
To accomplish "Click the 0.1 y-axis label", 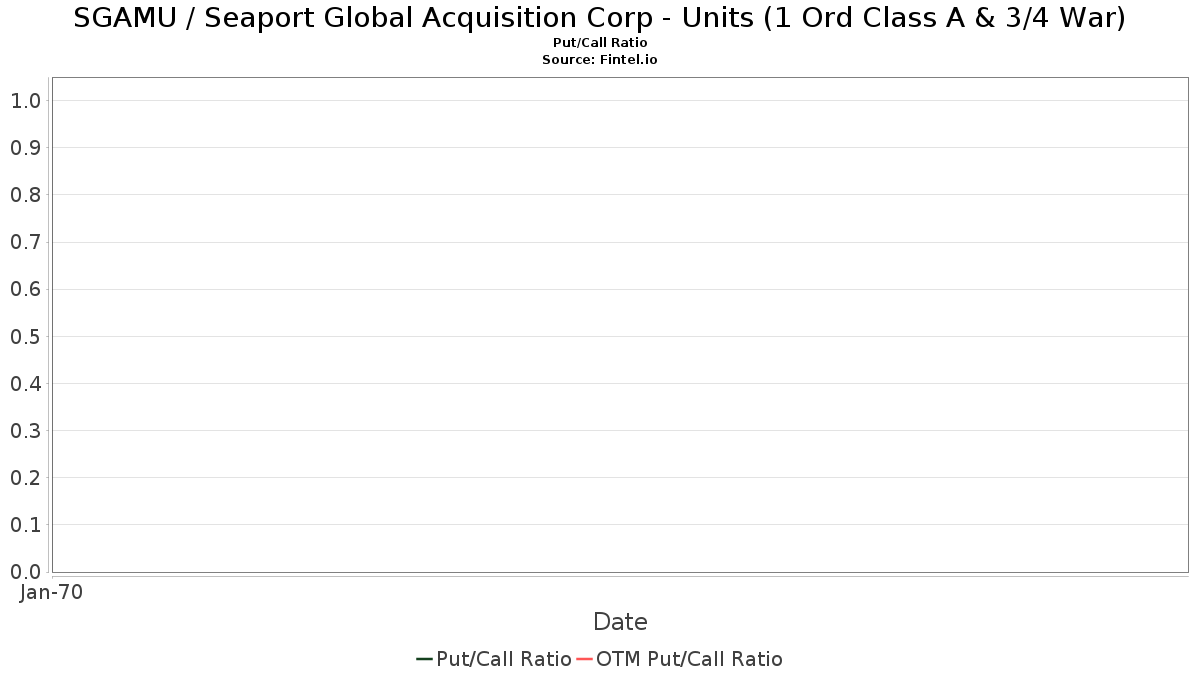I will pos(25,525).
